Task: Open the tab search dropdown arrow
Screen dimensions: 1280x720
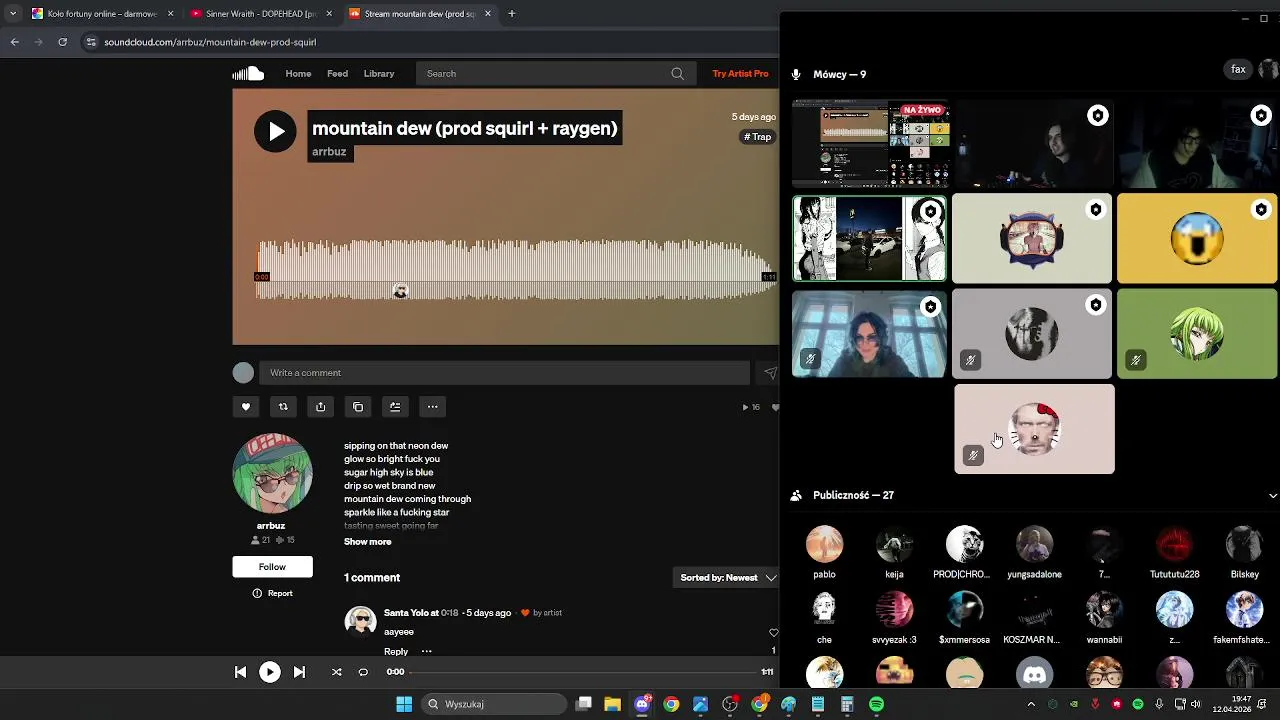Action: [x=12, y=14]
